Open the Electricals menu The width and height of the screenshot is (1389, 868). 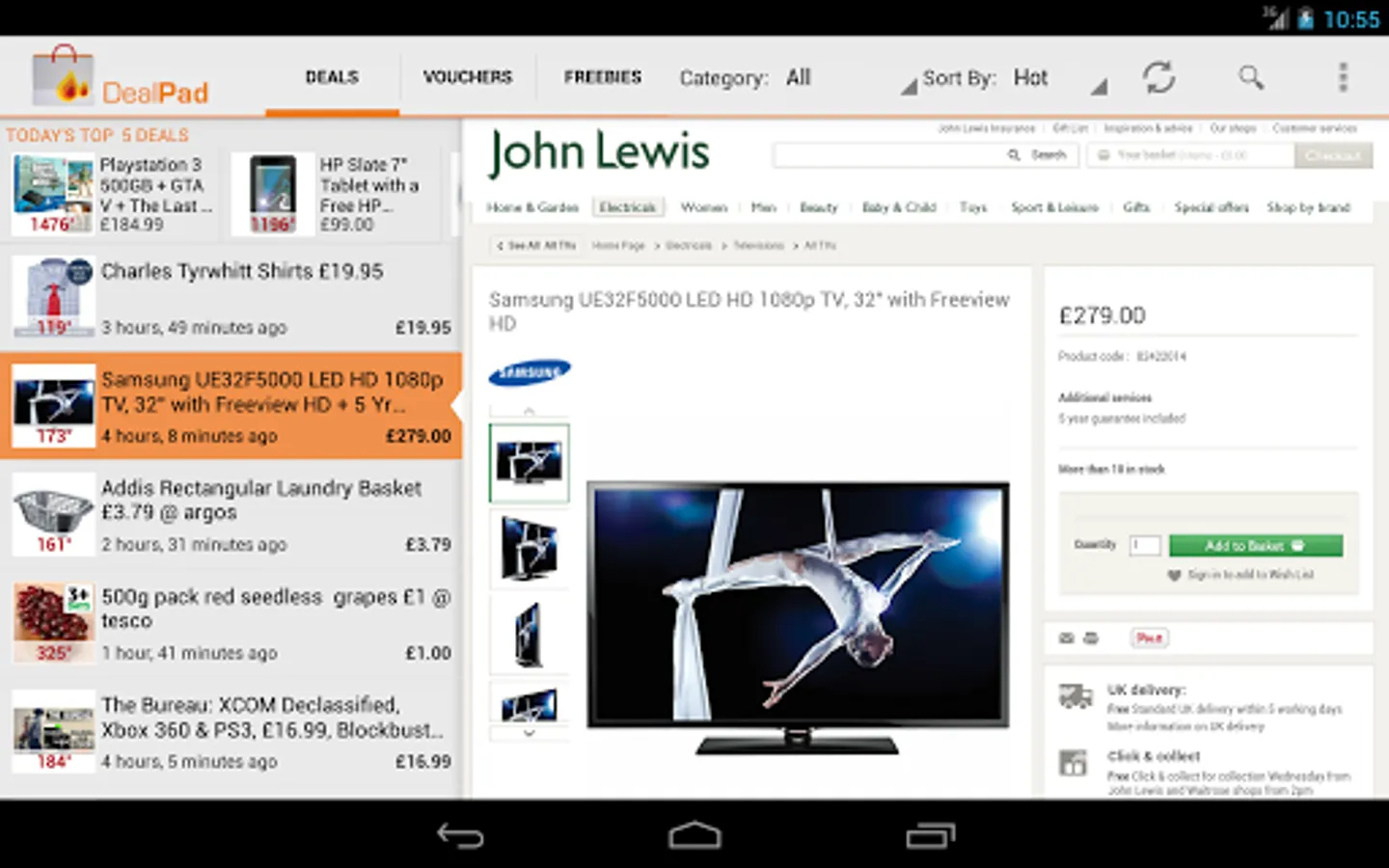tap(627, 207)
